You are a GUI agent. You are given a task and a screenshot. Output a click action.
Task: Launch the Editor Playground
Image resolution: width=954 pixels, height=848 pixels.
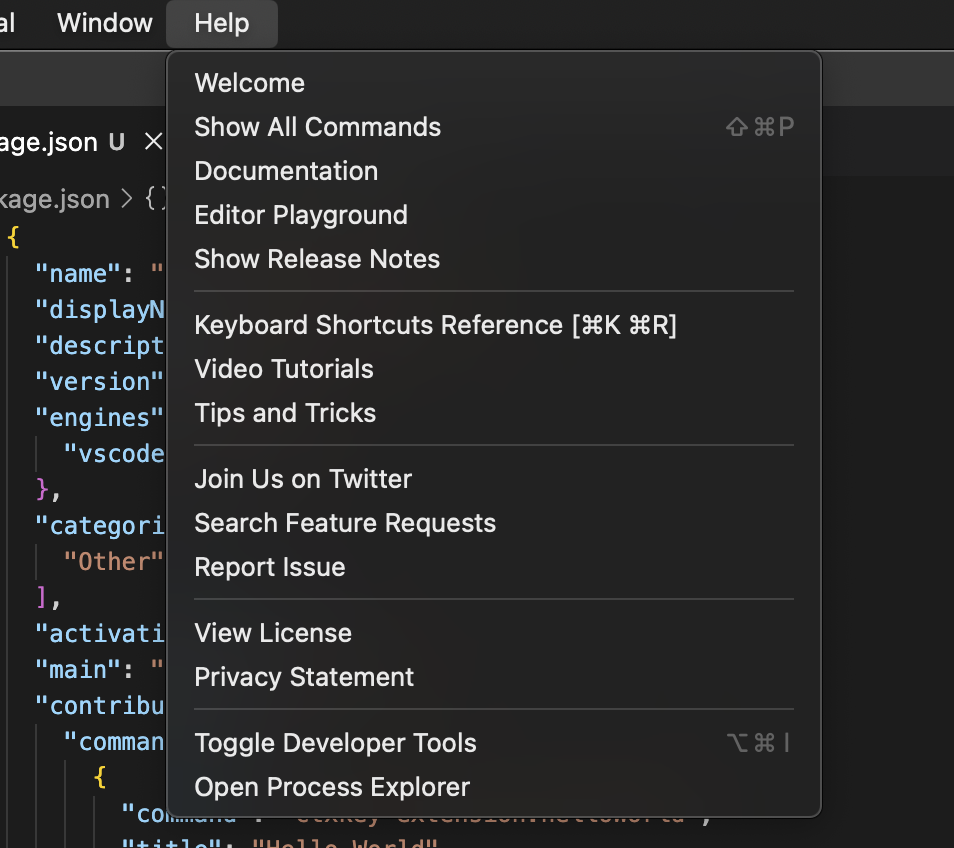[301, 215]
